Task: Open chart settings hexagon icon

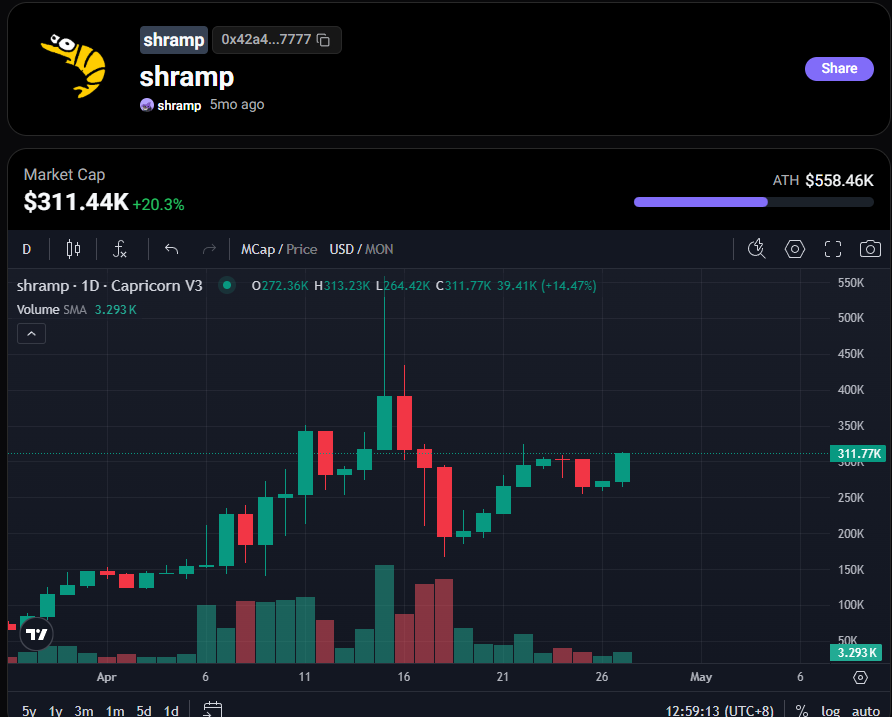Action: tap(795, 249)
